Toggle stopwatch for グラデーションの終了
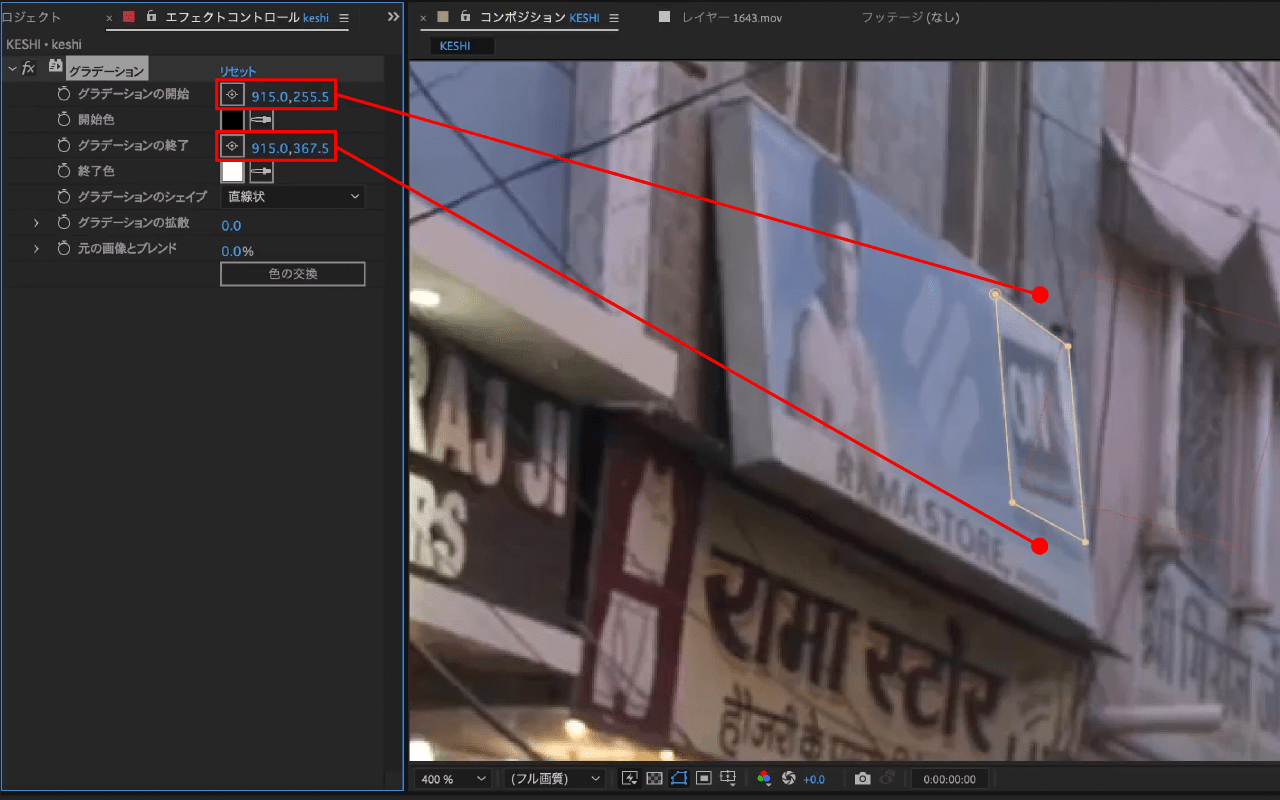This screenshot has height=800, width=1280. pyautogui.click(x=64, y=146)
